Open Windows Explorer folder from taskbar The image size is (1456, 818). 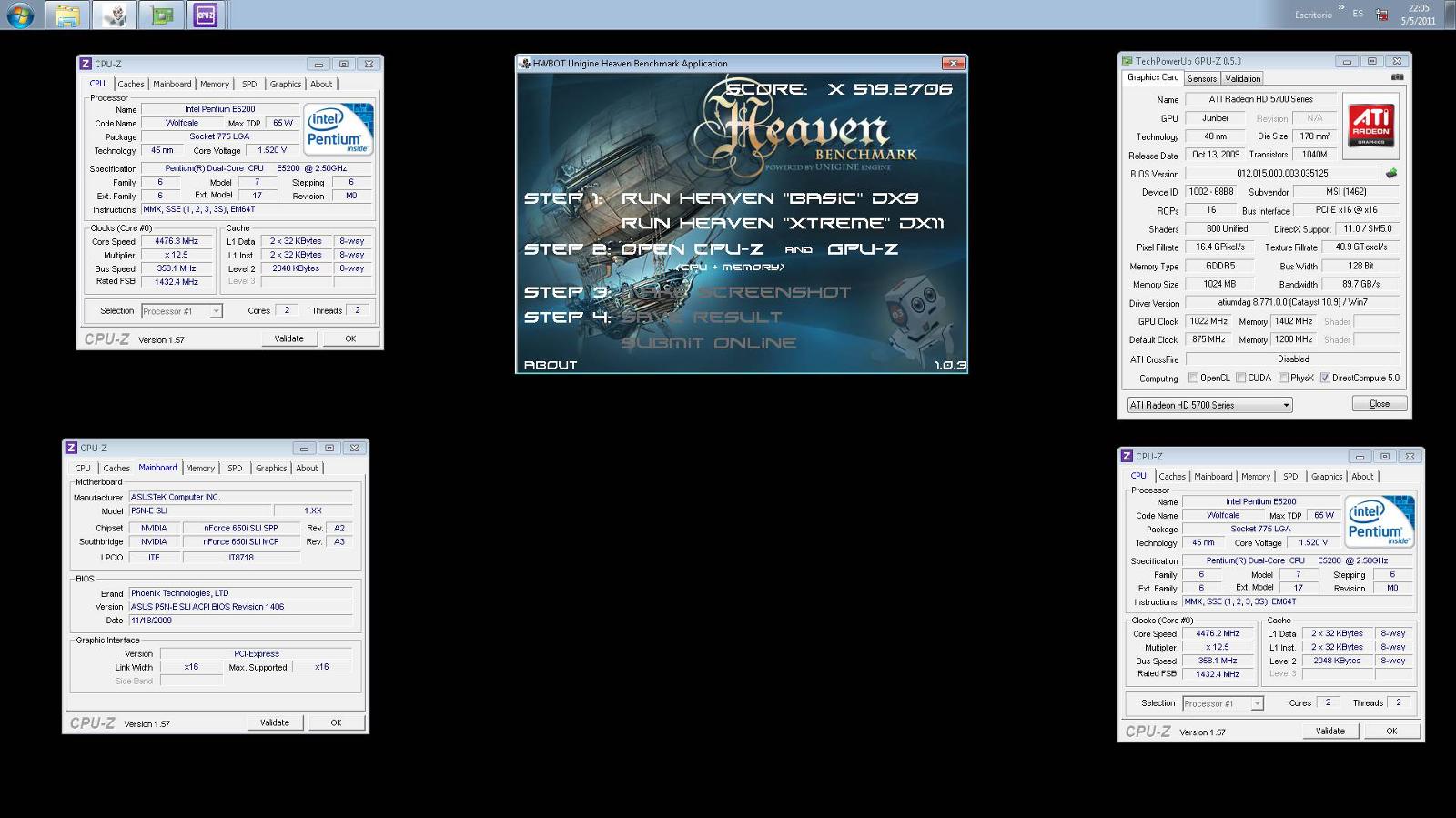pos(67,15)
